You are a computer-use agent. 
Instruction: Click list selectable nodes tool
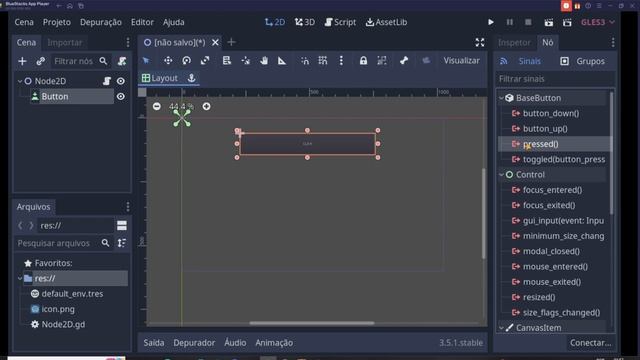click(x=227, y=61)
